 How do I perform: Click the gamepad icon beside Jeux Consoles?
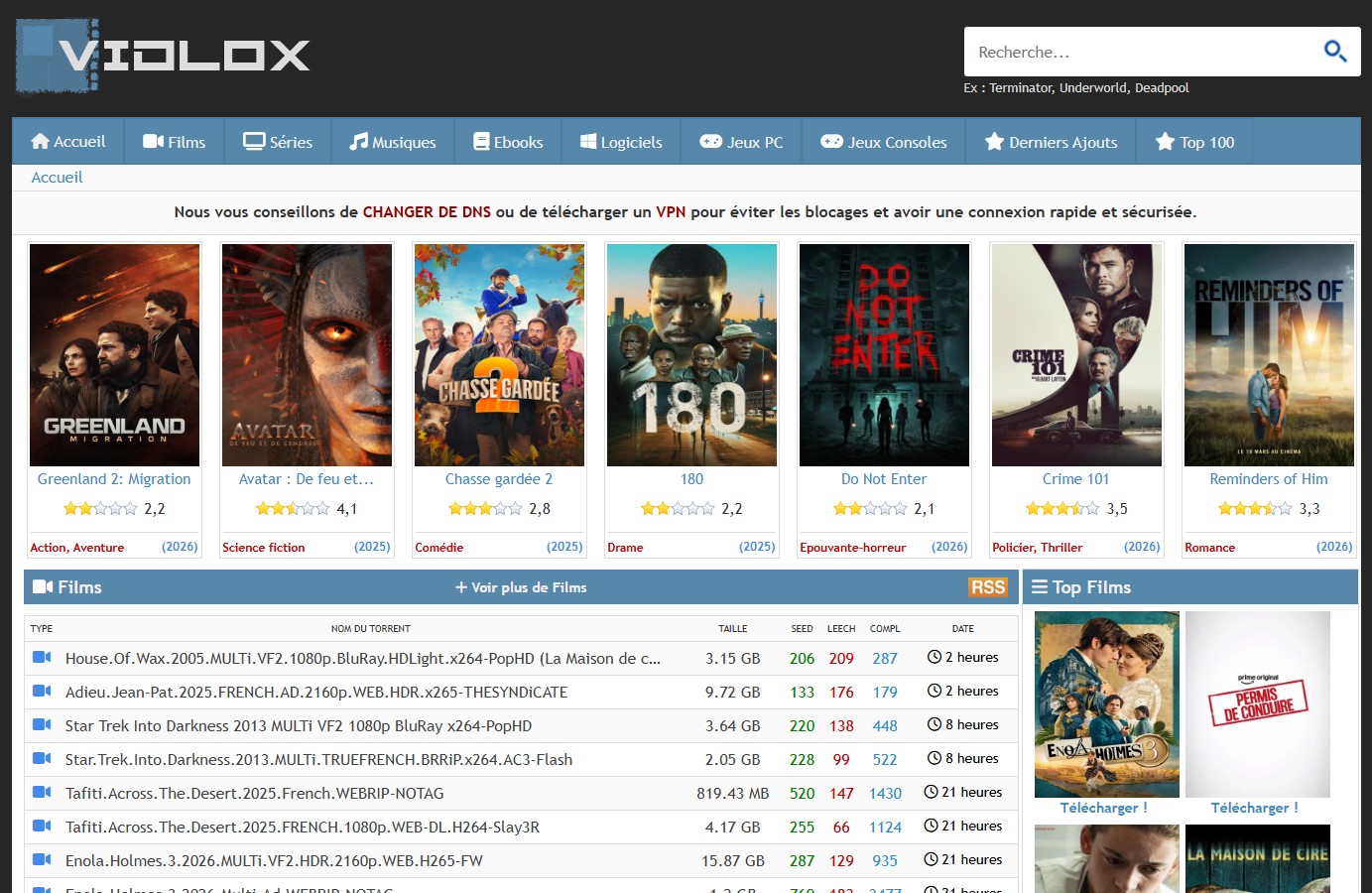tap(831, 142)
